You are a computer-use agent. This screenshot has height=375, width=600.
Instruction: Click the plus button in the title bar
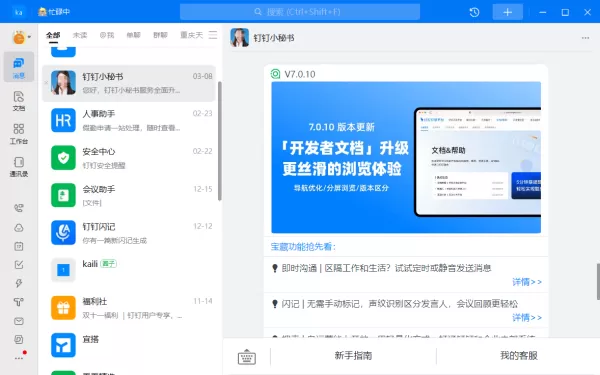coord(507,12)
